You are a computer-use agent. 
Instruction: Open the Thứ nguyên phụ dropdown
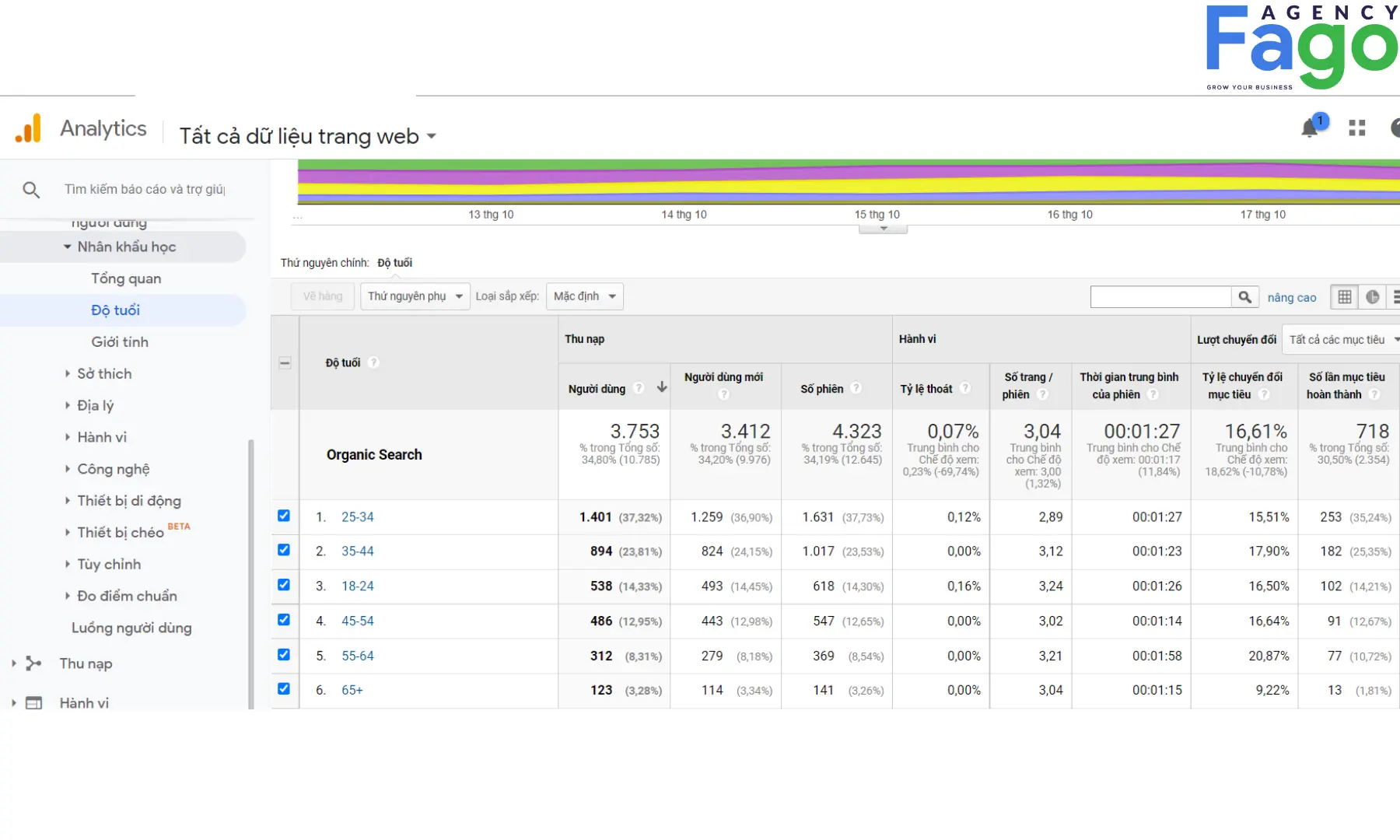pos(415,296)
